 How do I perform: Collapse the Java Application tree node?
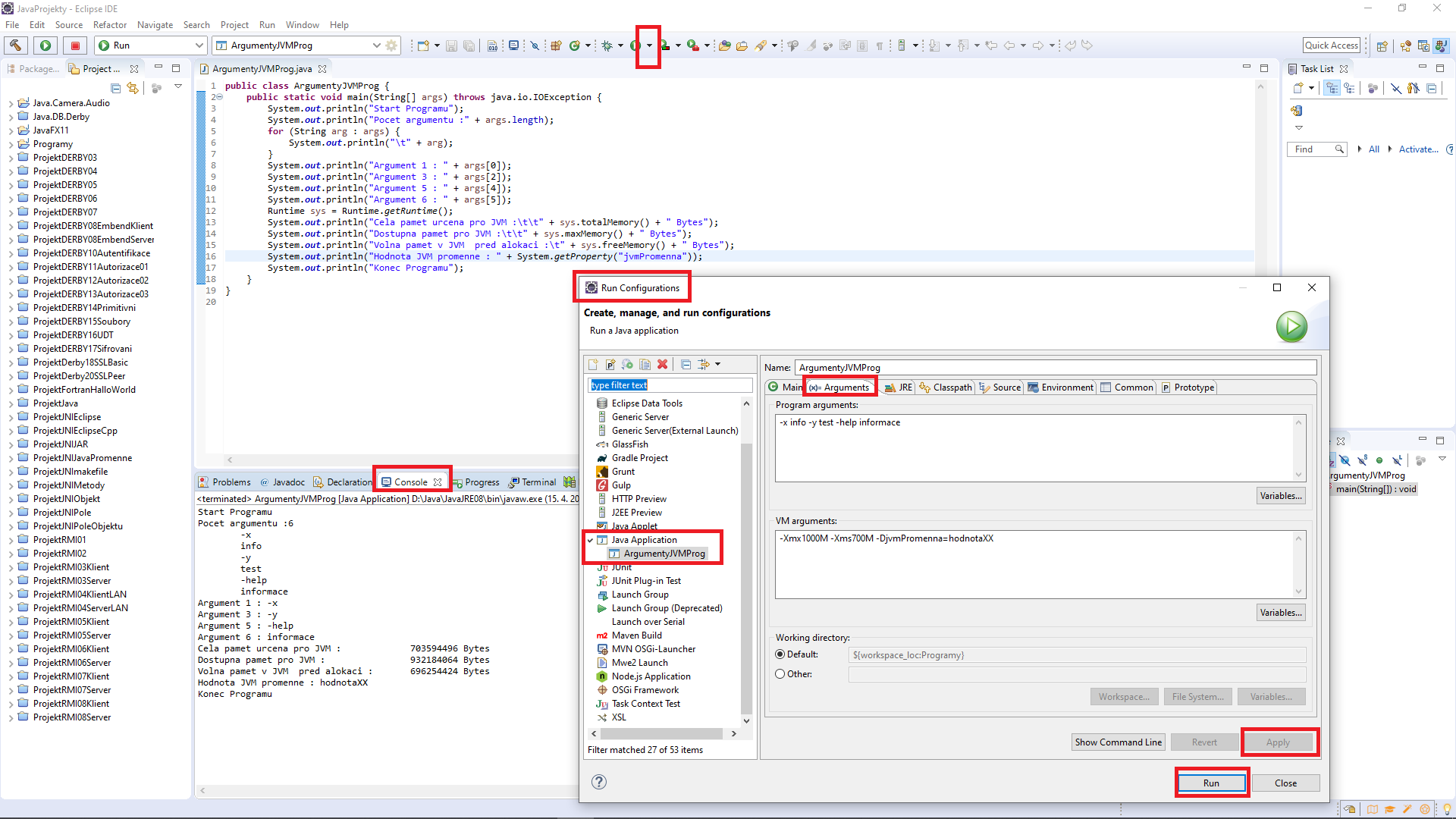pos(591,540)
